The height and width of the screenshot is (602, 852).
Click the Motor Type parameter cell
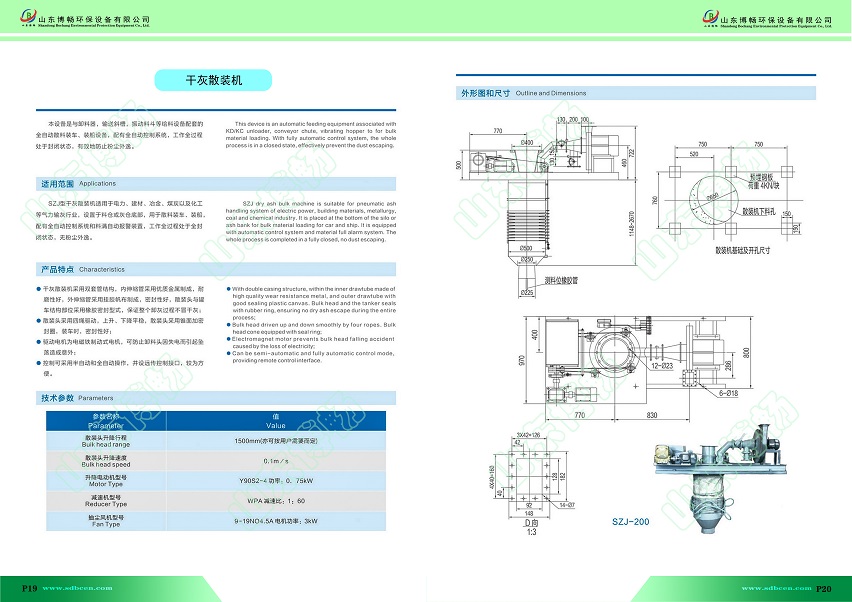(106, 481)
